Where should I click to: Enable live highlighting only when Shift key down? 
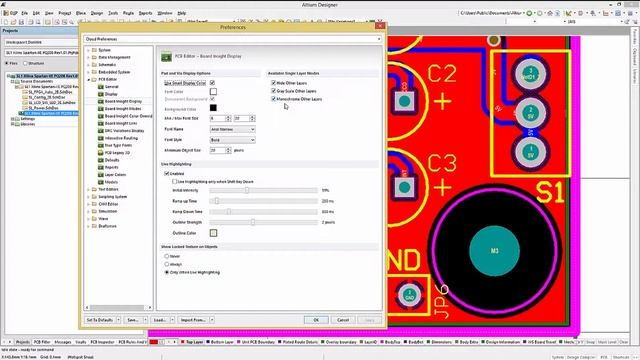click(174, 181)
